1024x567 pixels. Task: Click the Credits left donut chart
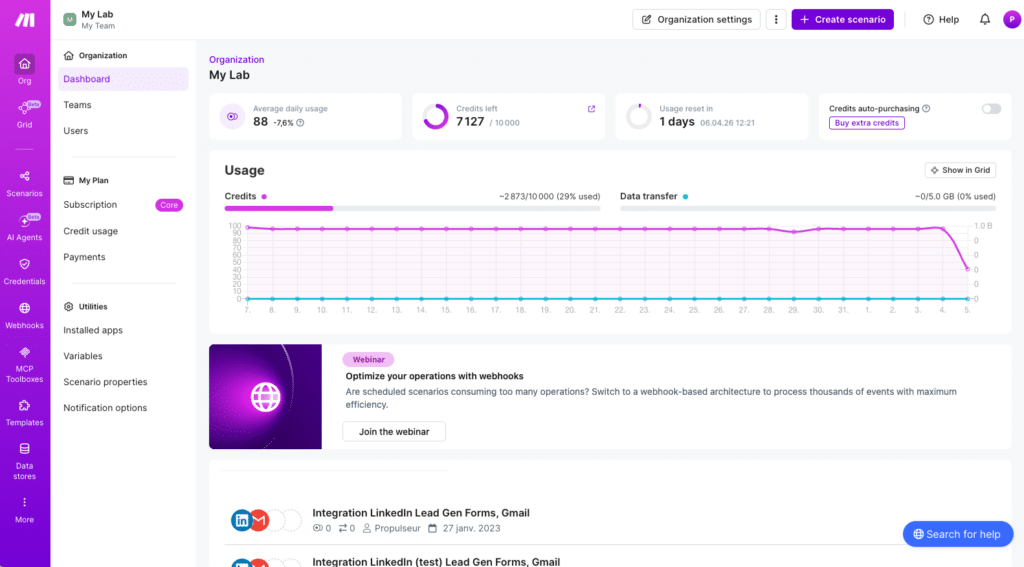[x=436, y=117]
